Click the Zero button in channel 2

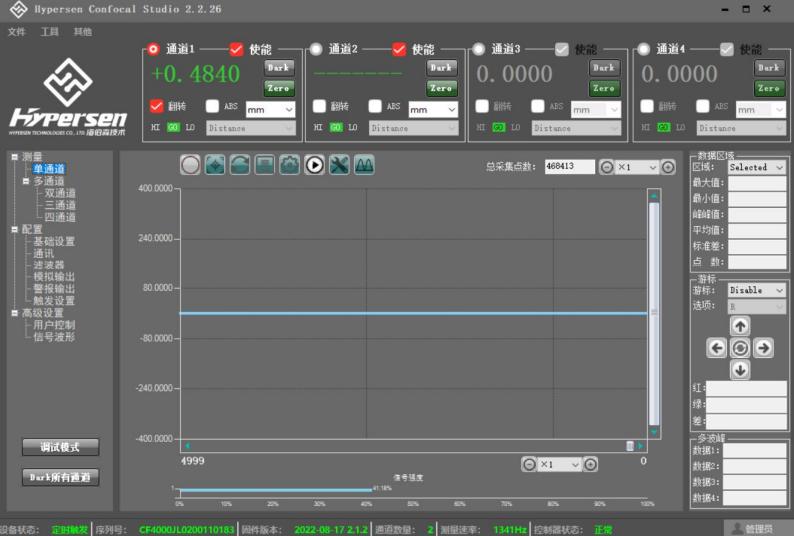pos(442,88)
